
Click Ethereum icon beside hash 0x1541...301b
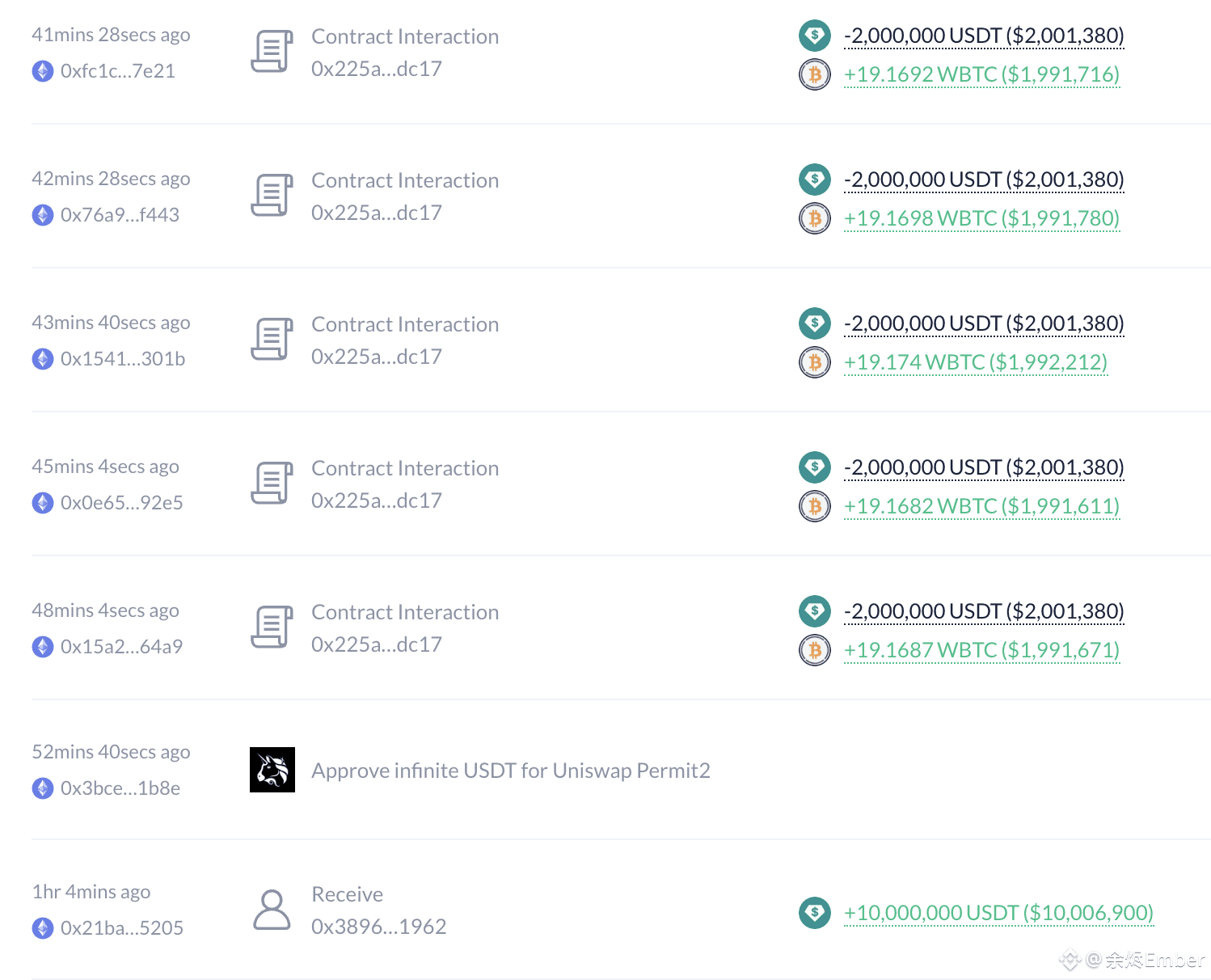(43, 359)
